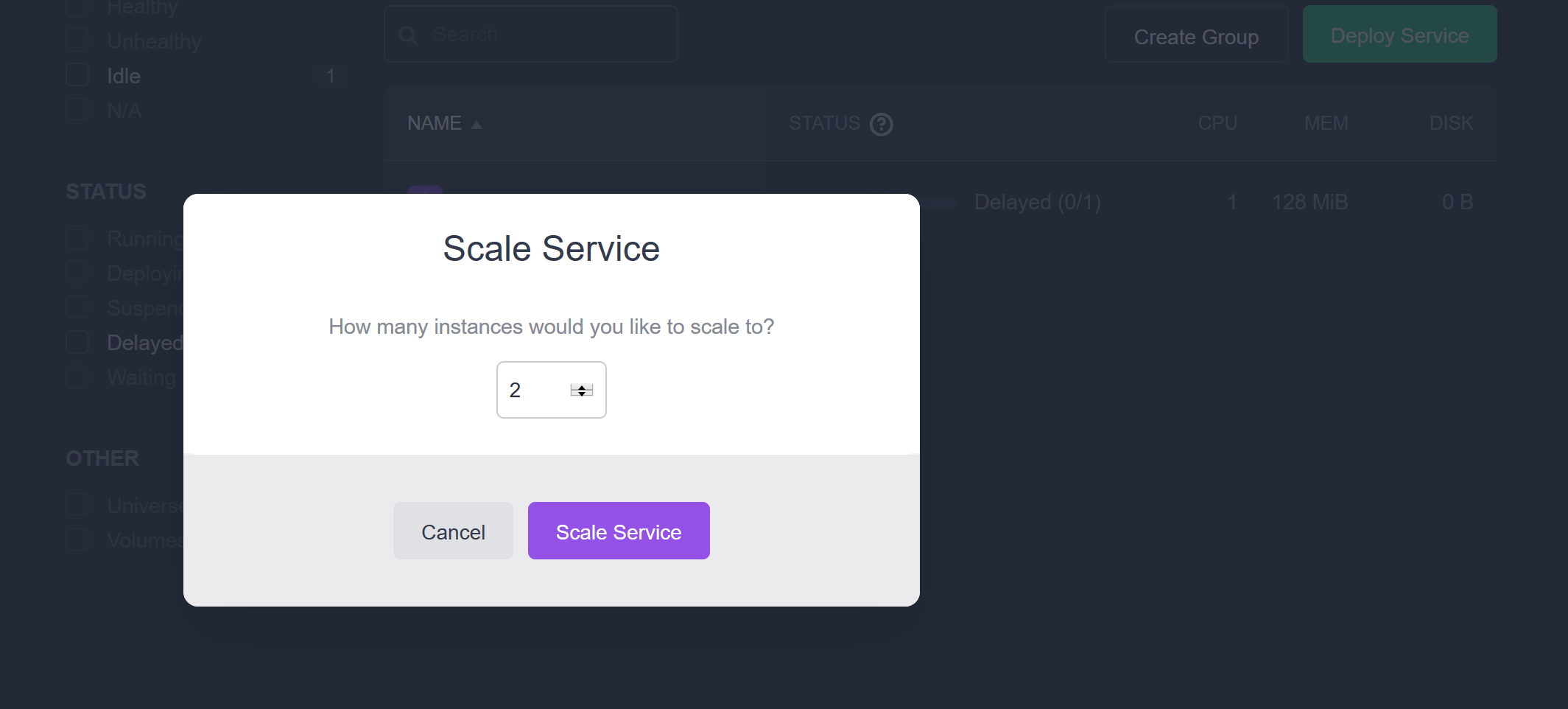Toggle the Delayed status checkbox
The image size is (1568, 709).
[x=77, y=342]
